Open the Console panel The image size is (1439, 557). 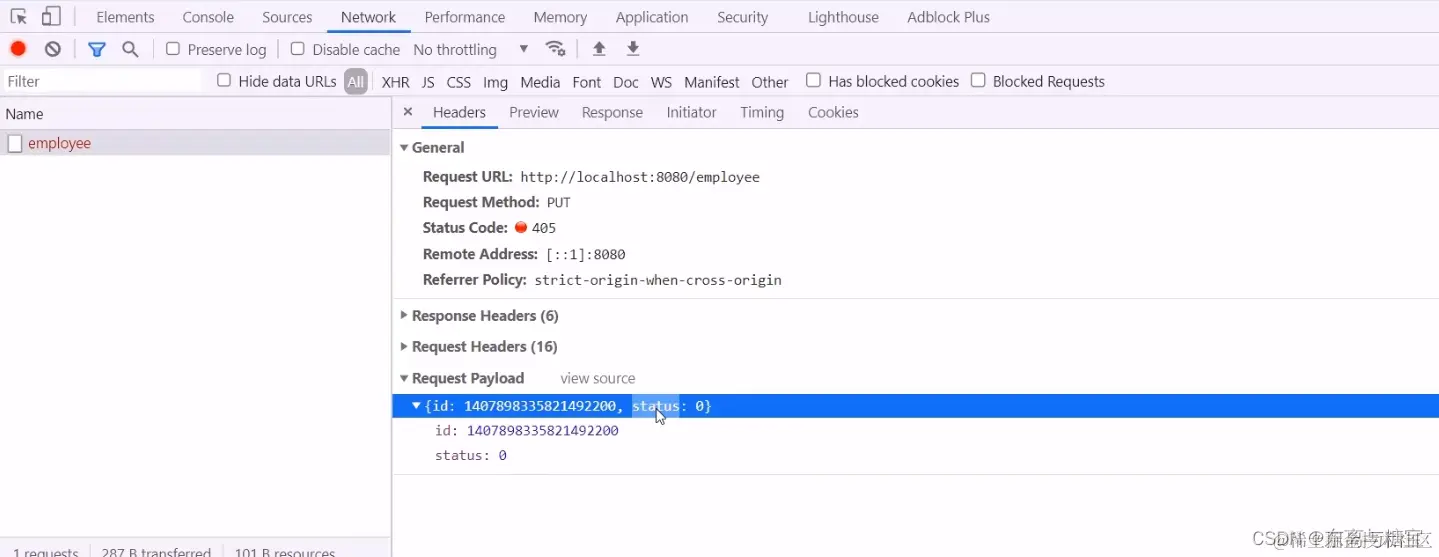[208, 17]
